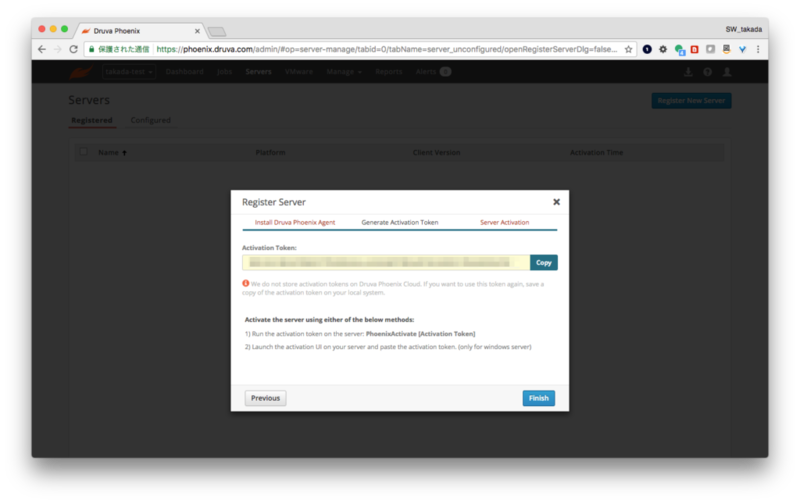The image size is (800, 503).
Task: Click the Client Version column header
Action: (x=436, y=153)
